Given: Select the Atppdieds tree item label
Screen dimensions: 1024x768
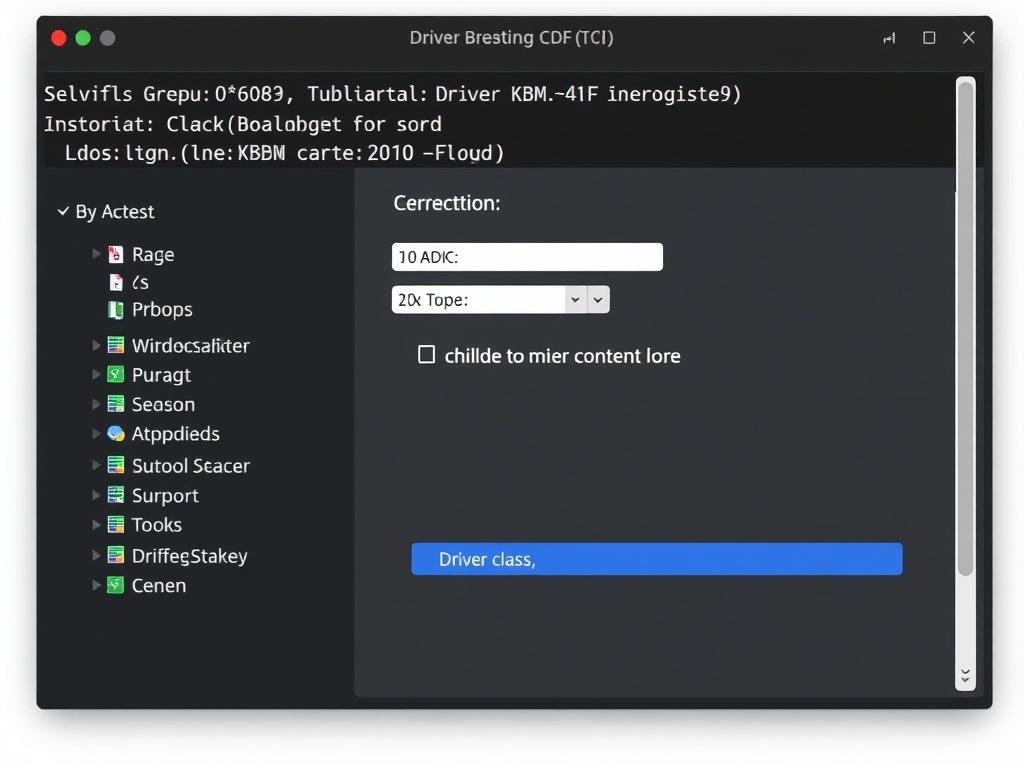Looking at the screenshot, I should 176,434.
